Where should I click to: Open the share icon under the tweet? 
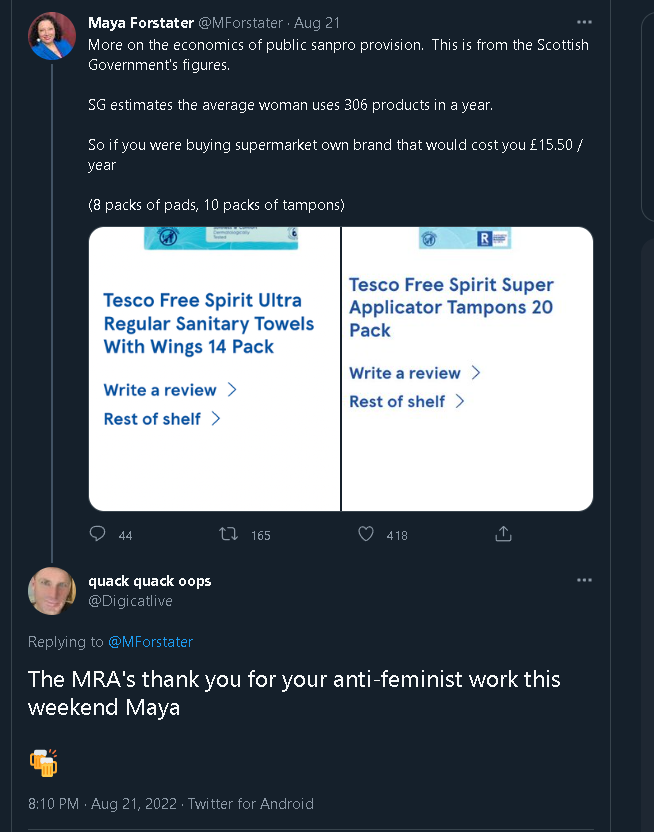503,534
